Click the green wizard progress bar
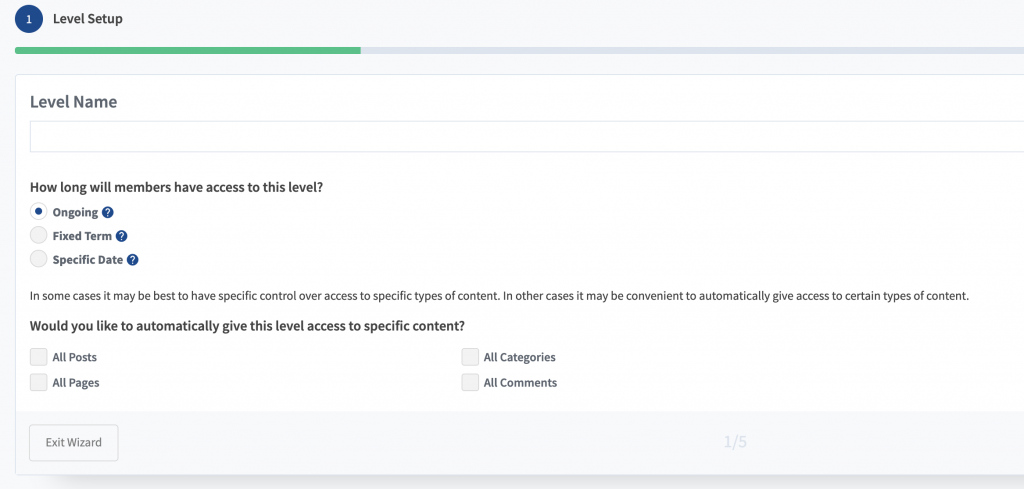The image size is (1024, 489). (188, 50)
